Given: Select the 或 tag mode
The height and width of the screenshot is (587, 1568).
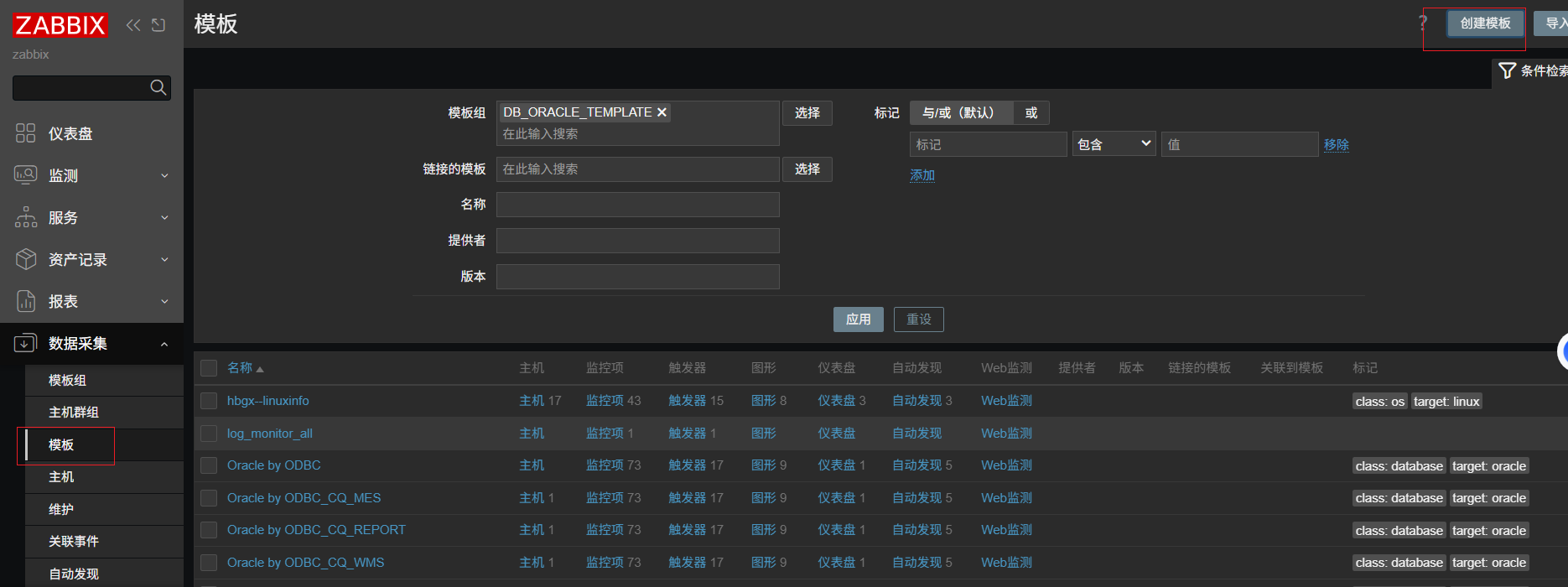Looking at the screenshot, I should point(1031,112).
